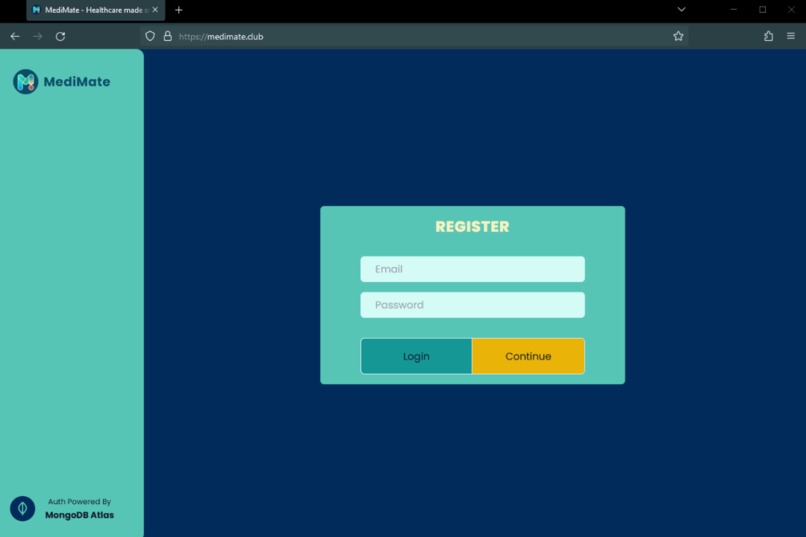Close the browser window
Image resolution: width=806 pixels, height=537 pixels.
pyautogui.click(x=792, y=10)
